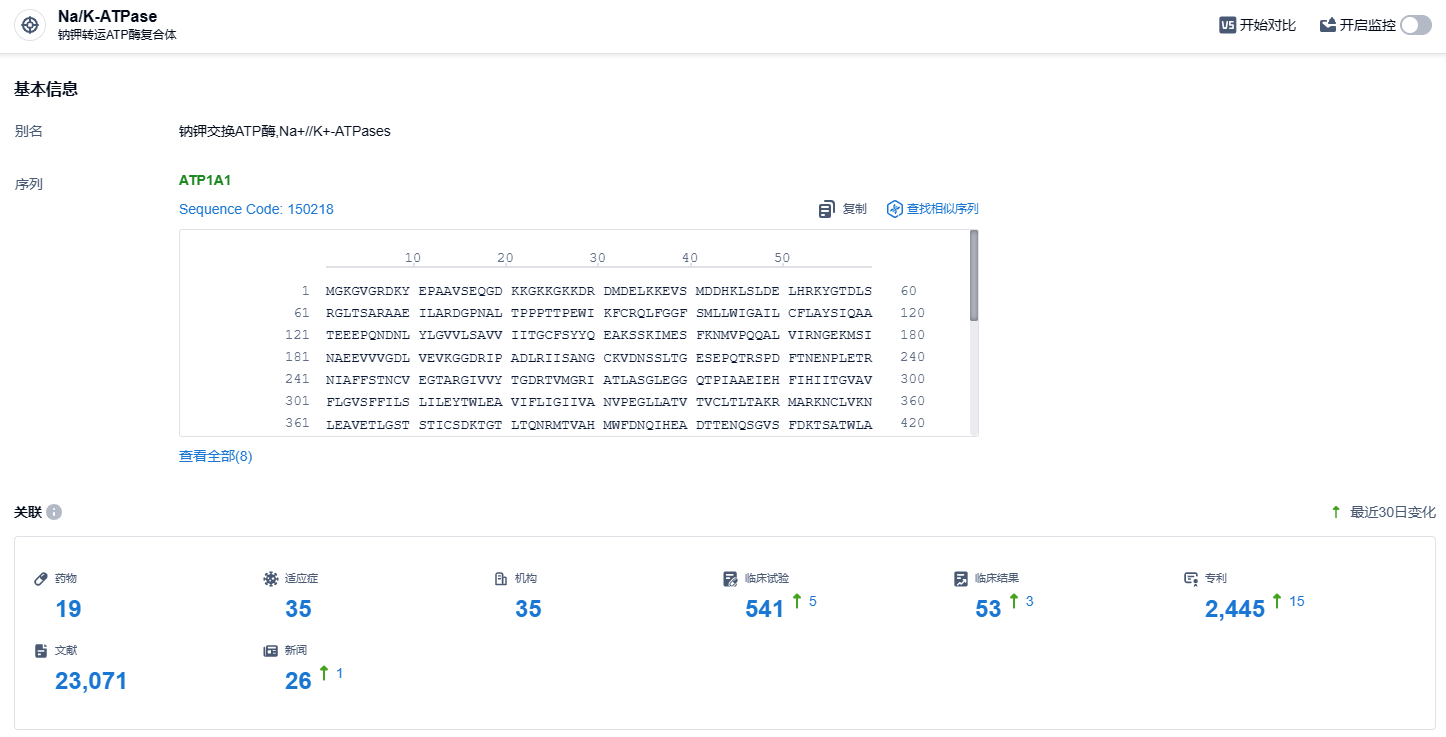
Task: Click the 适应症 virus icon
Action: 271,578
